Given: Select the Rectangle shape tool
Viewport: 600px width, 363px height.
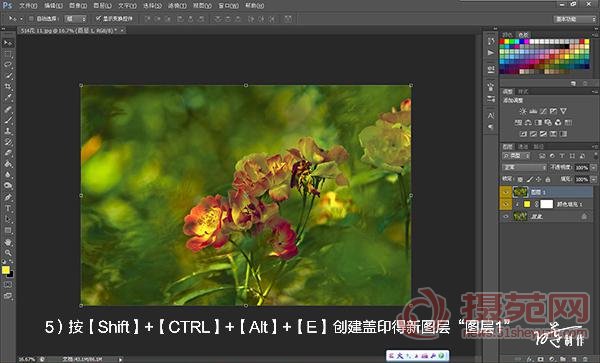Looking at the screenshot, I should click(8, 231).
